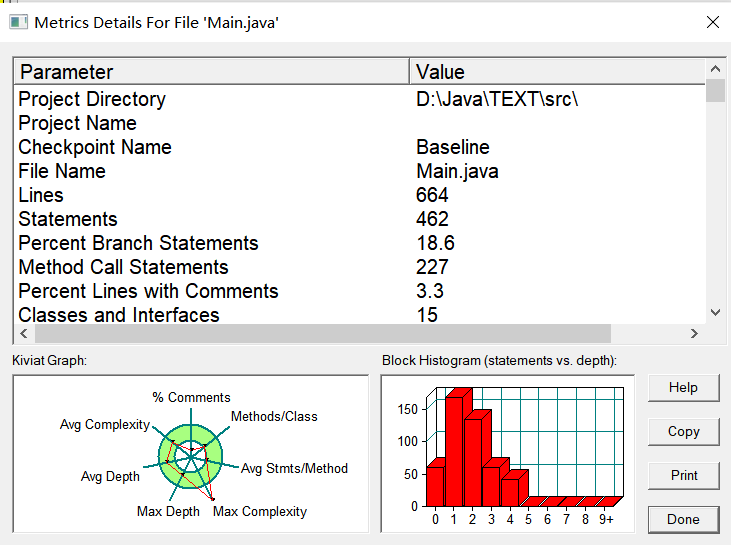
Task: Click the vertical scrollbar thumb
Action: [x=715, y=90]
